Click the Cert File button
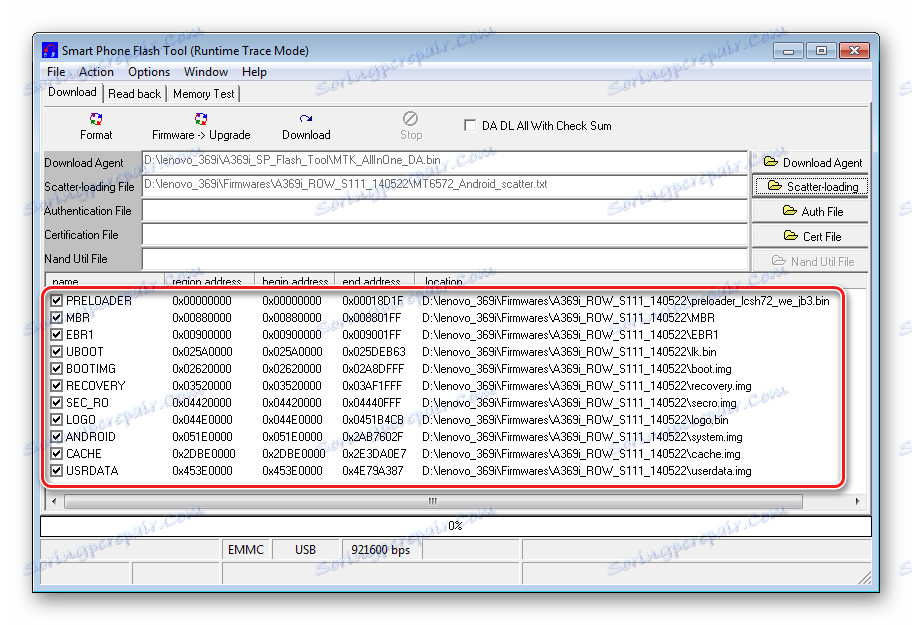Image resolution: width=912 pixels, height=625 pixels. pyautogui.click(x=811, y=237)
